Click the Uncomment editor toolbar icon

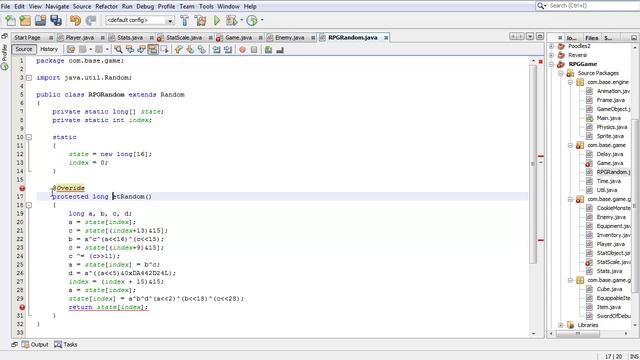(x=280, y=50)
